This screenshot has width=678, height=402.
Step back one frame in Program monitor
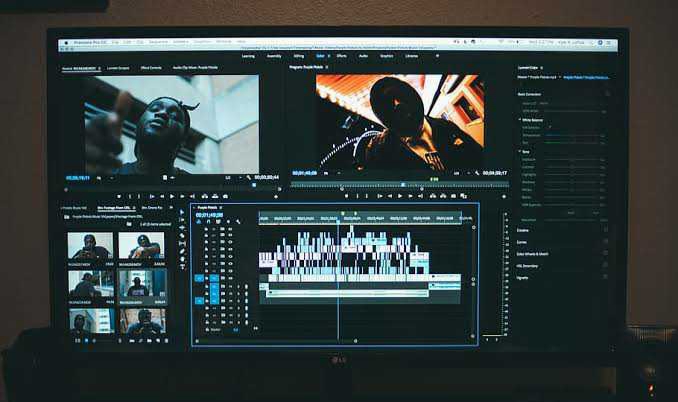pos(390,196)
